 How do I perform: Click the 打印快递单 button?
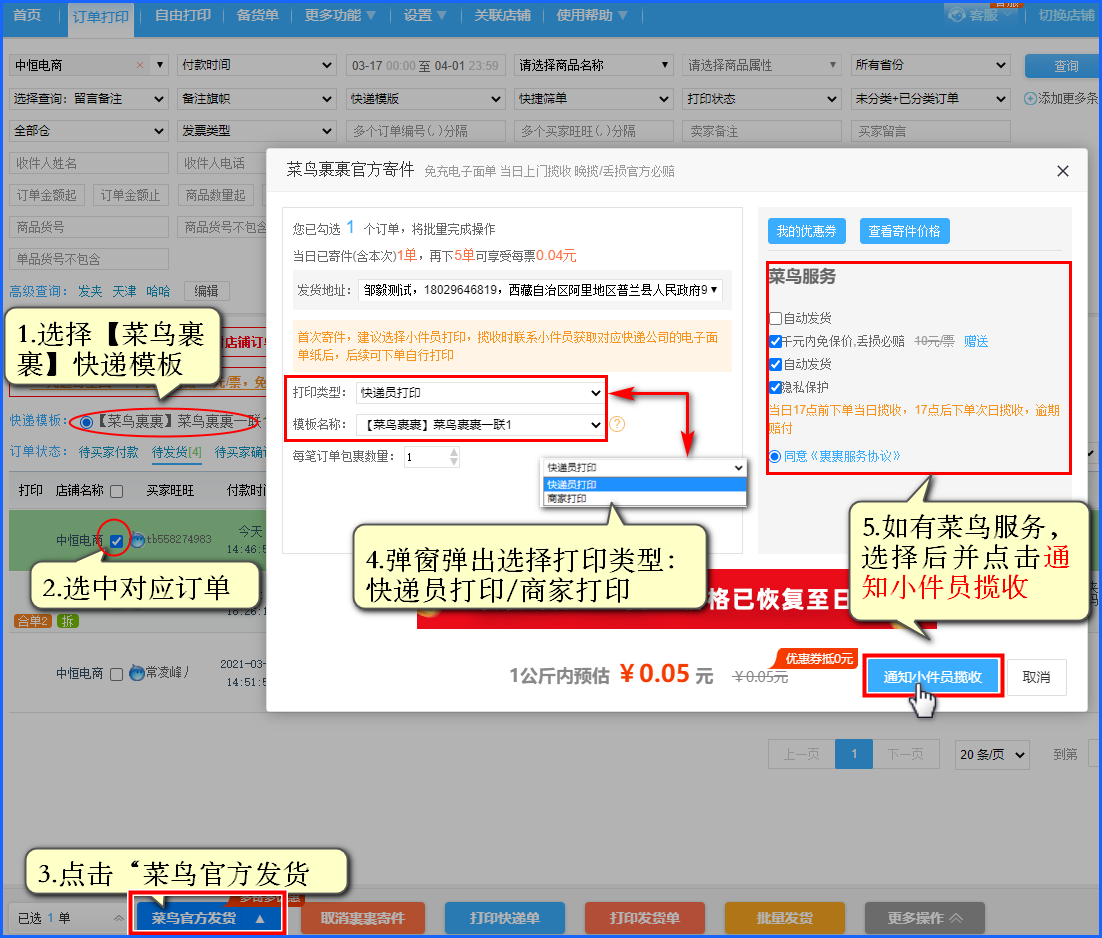pos(505,918)
